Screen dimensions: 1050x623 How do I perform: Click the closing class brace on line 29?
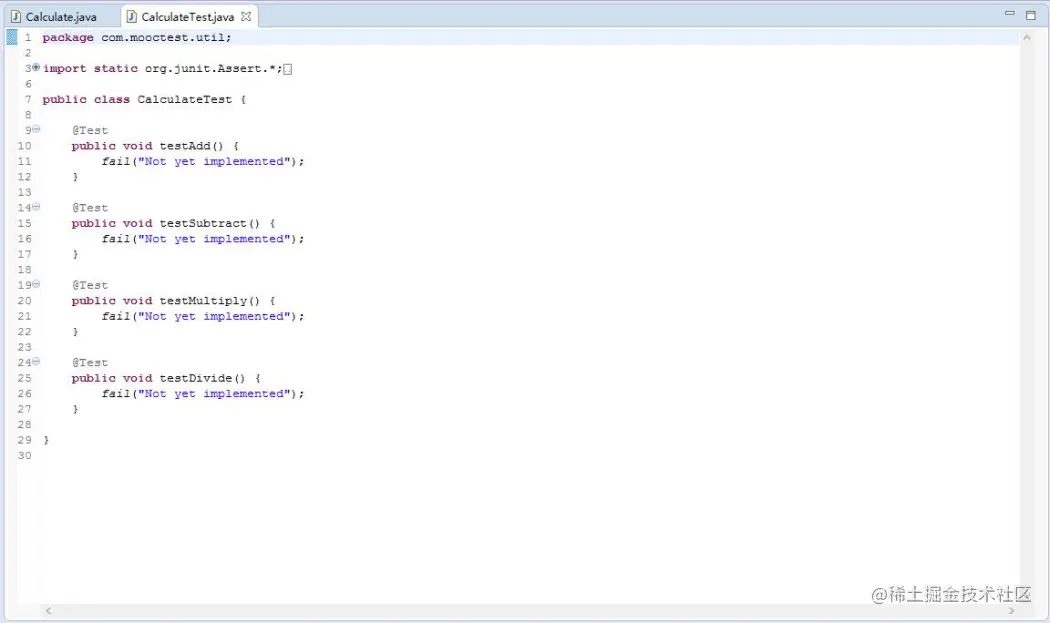click(x=46, y=440)
